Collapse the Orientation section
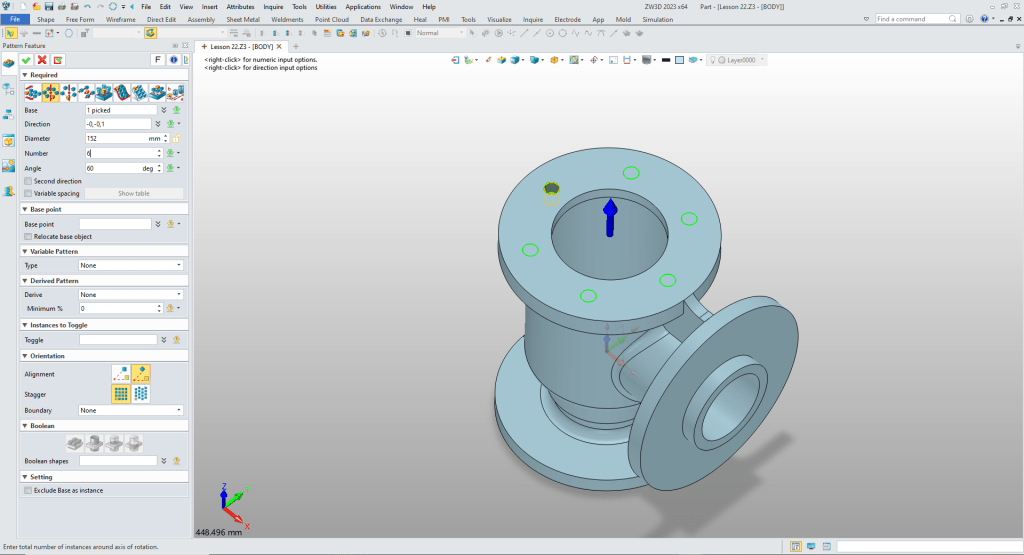This screenshot has height=555, width=1024. 24,356
